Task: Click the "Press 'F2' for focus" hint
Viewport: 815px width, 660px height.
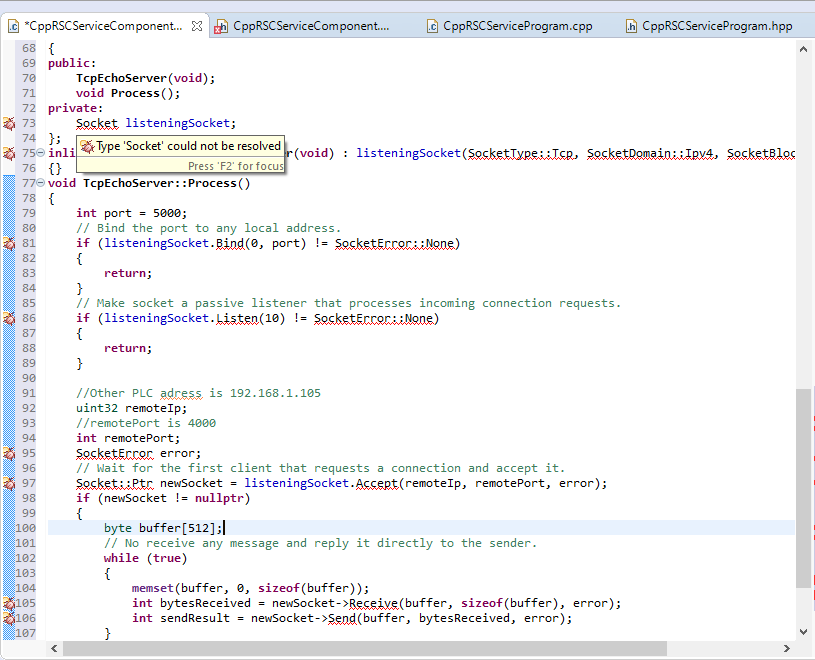Action: (235, 166)
